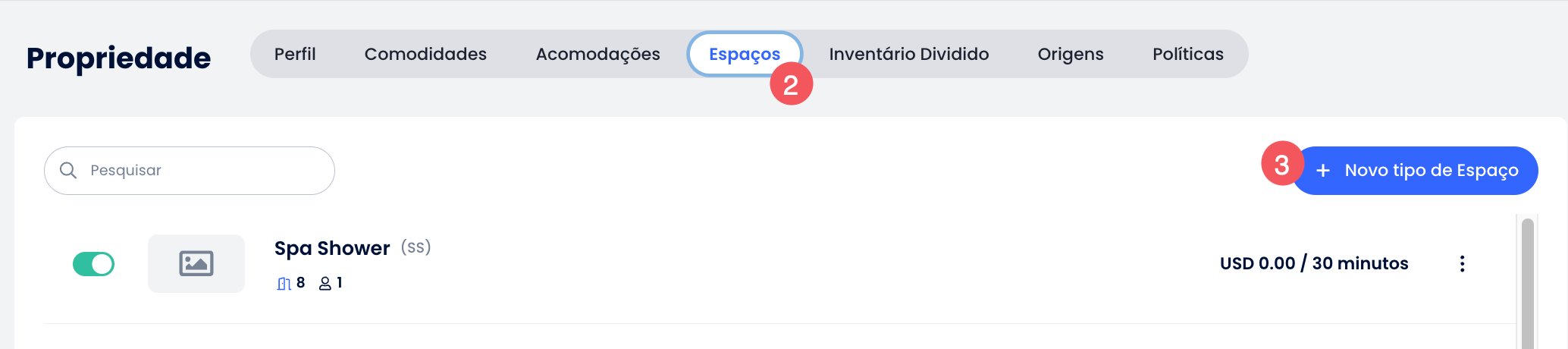Open the Perfil tab
Viewport: 1568px width, 349px height.
tap(295, 54)
